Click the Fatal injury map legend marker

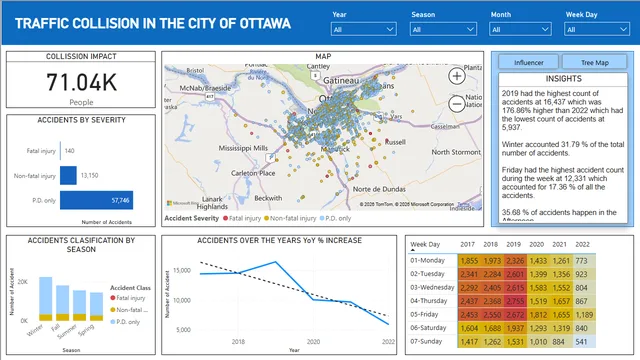225,218
